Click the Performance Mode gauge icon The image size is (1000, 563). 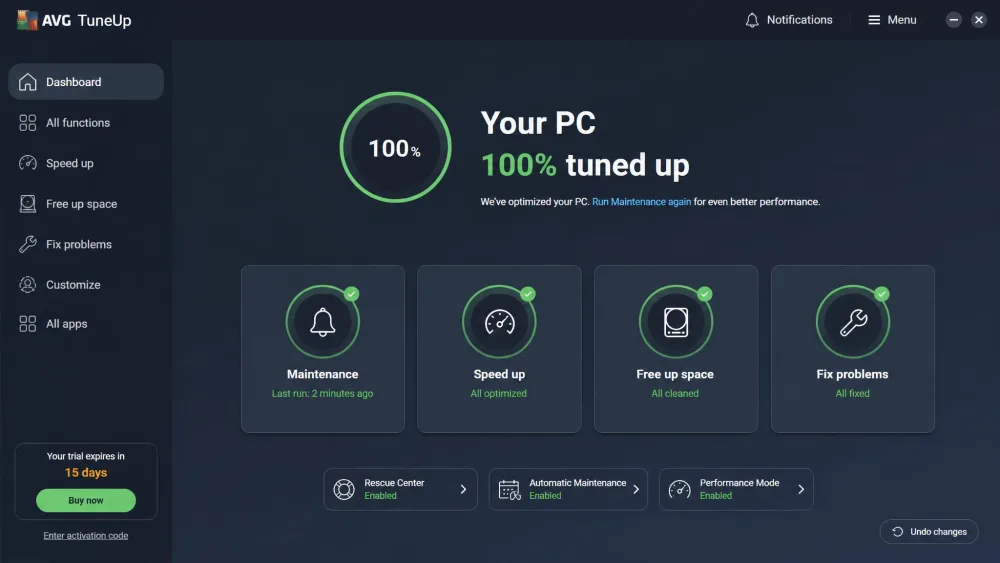point(679,489)
